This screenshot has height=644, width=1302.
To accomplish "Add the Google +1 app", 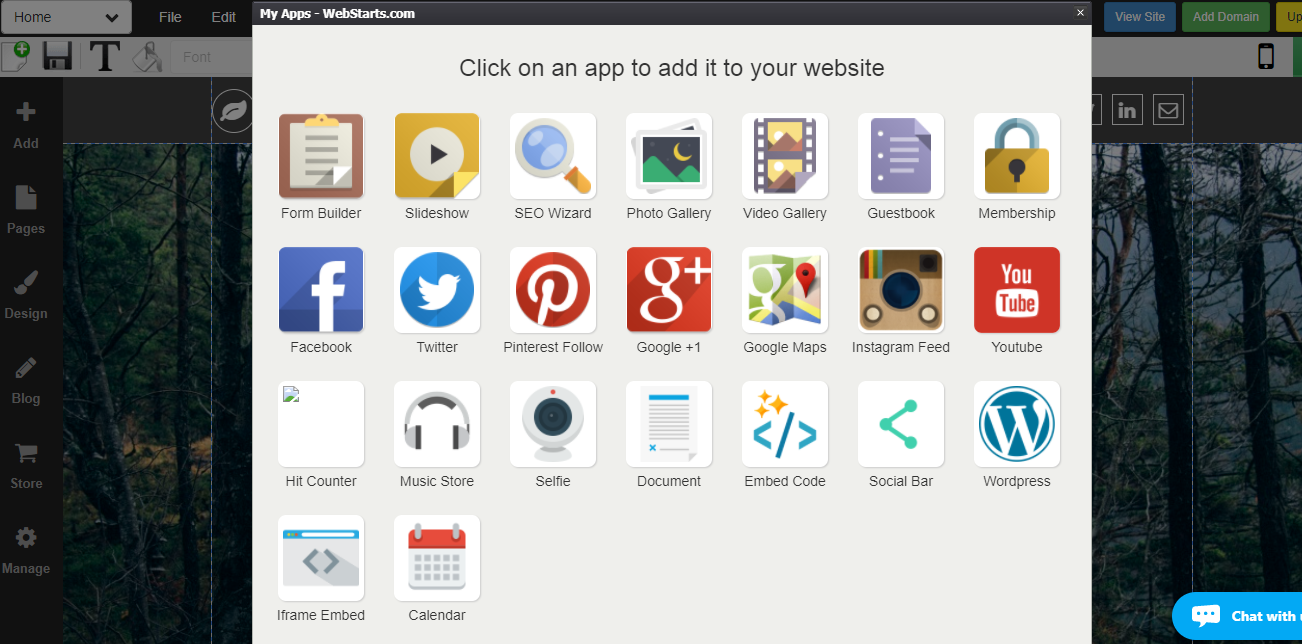I will tap(669, 290).
